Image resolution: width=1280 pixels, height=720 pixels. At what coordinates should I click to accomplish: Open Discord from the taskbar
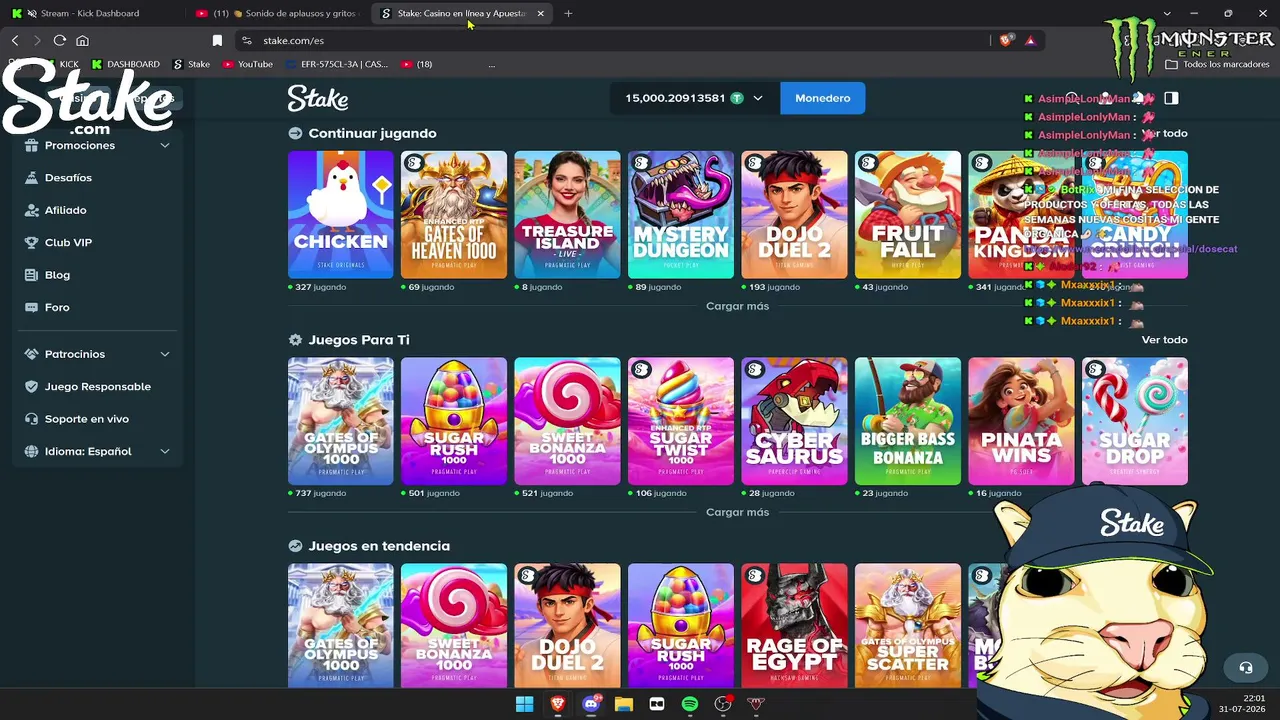click(591, 704)
